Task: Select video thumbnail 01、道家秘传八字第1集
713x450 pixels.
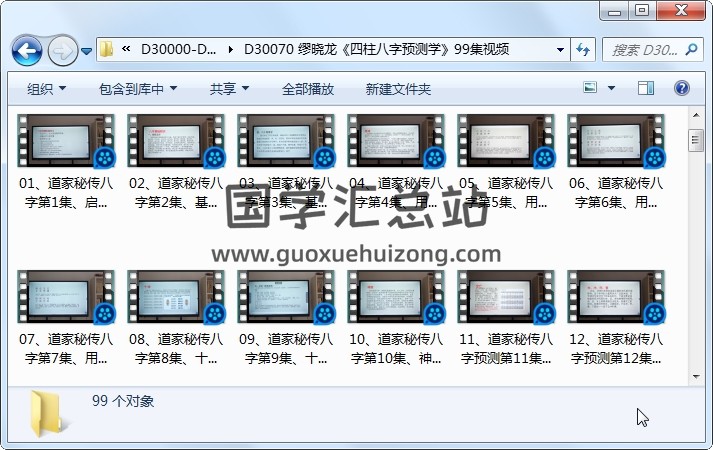Action: tap(66, 141)
